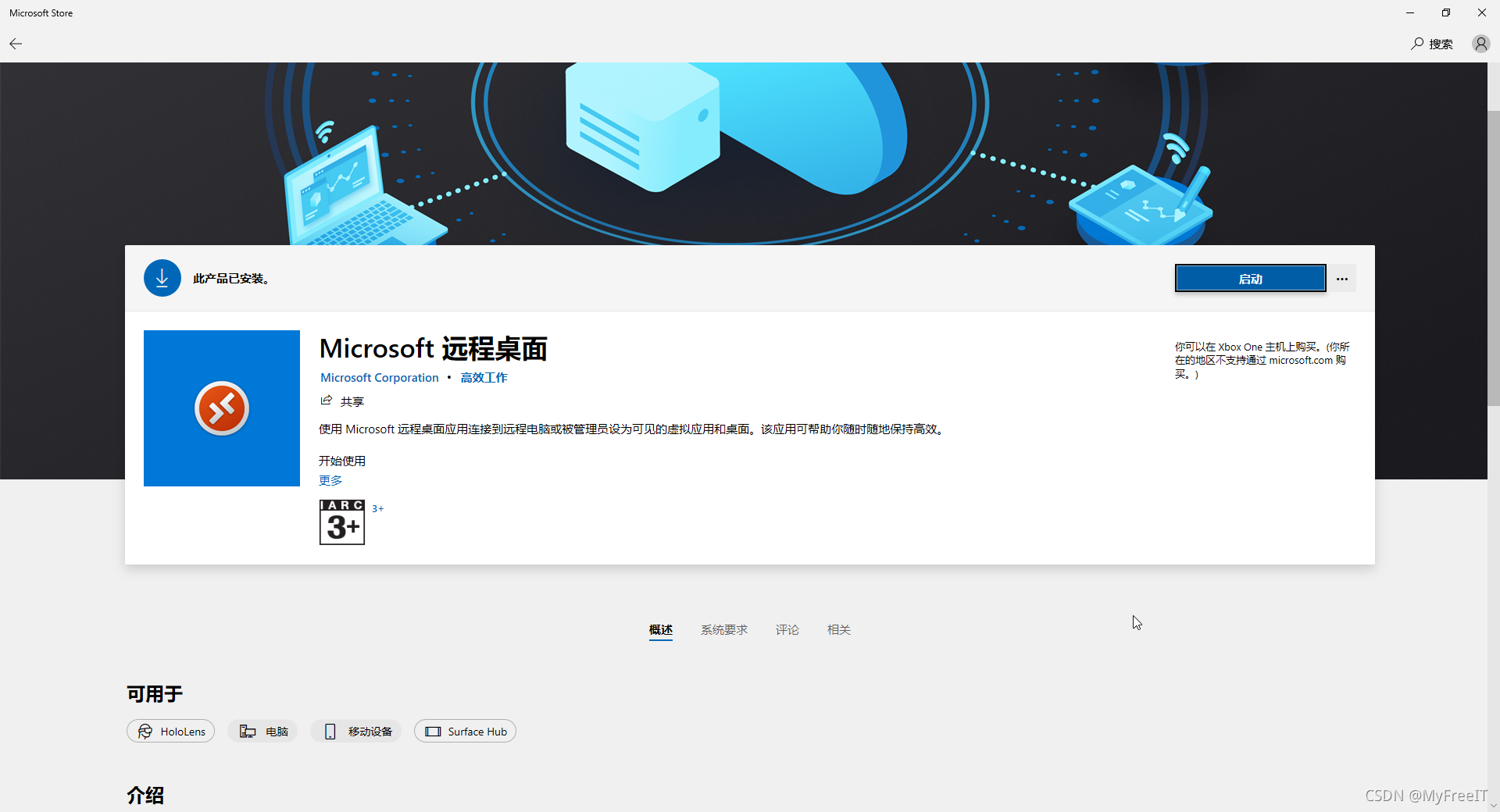Click the HoloLens device chip

[171, 732]
